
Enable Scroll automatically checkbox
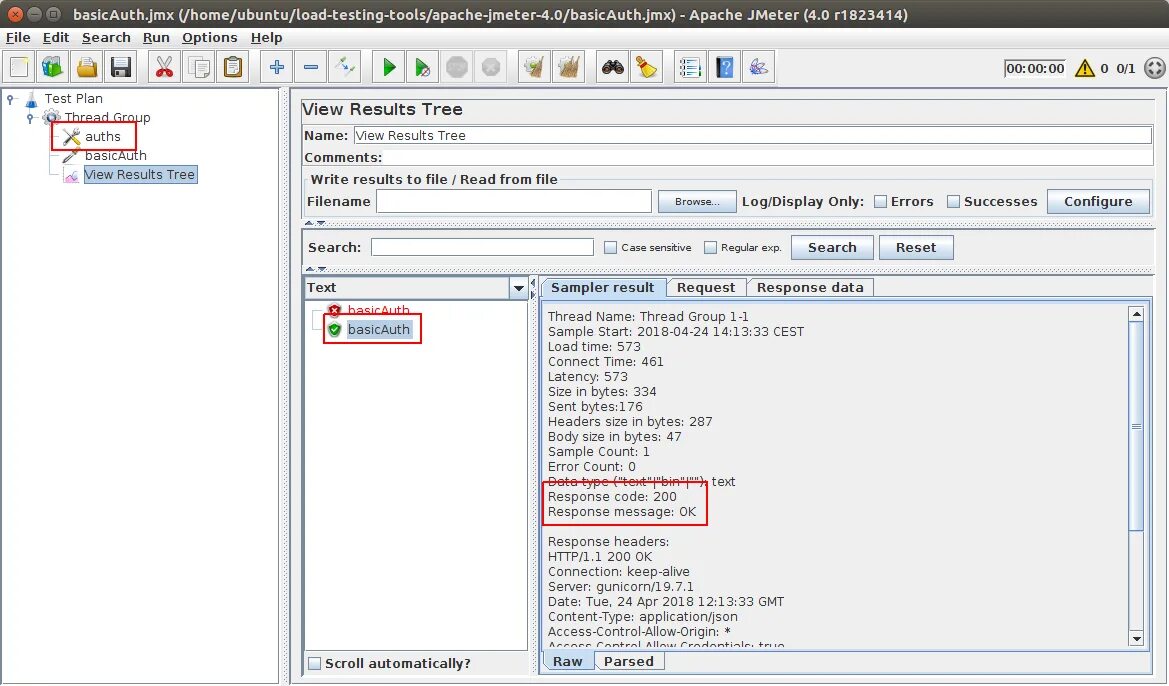click(315, 664)
